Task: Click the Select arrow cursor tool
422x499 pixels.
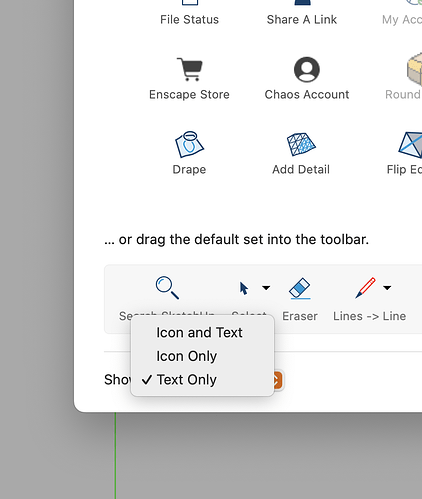Action: (244, 288)
